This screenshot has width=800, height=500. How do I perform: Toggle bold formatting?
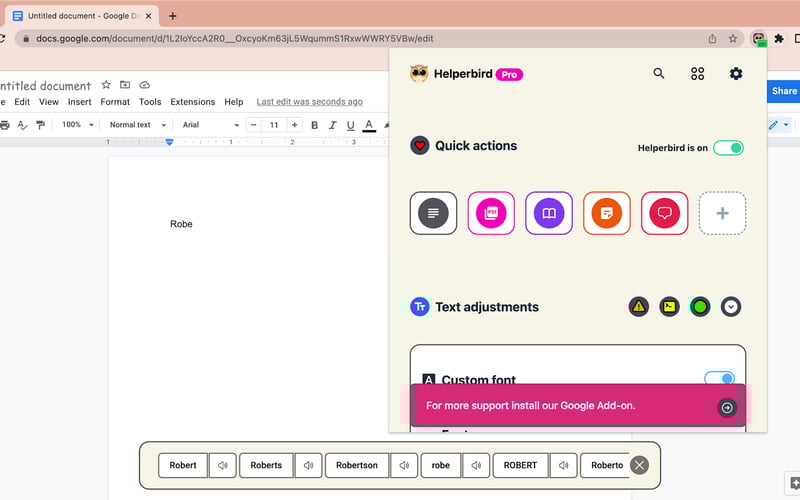314,125
